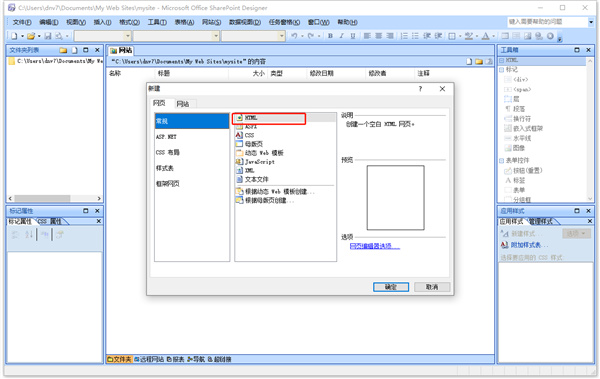Click the numbered list toolbar icon
The height and width of the screenshot is (379, 600).
(x=404, y=36)
